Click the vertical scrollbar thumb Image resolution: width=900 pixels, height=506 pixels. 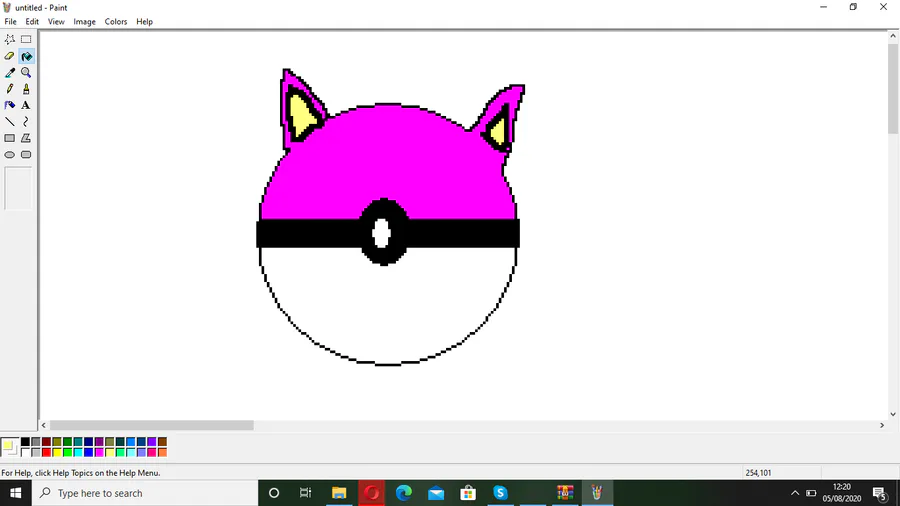point(893,88)
